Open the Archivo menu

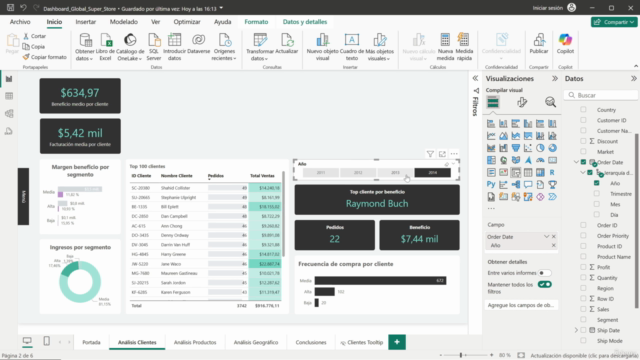[x=20, y=22]
